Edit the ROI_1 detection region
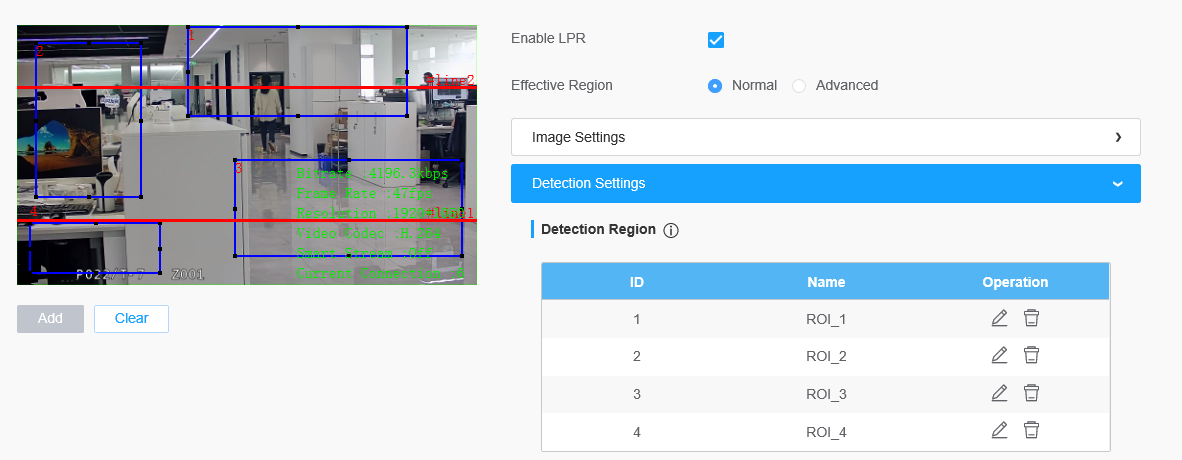Image resolution: width=1182 pixels, height=460 pixels. pyautogui.click(x=999, y=318)
